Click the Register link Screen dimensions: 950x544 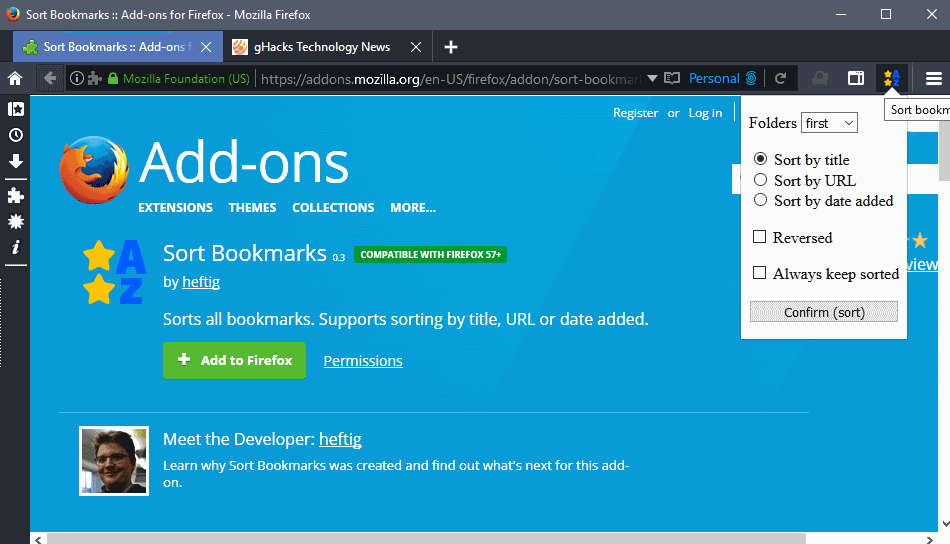coord(635,113)
